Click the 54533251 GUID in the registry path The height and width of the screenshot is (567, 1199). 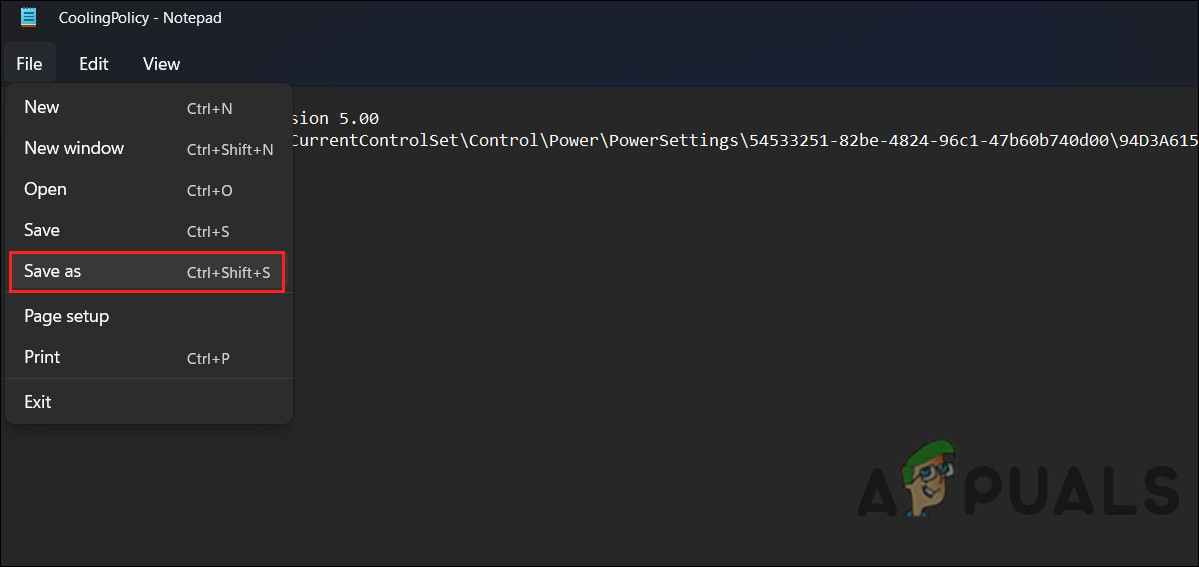click(x=780, y=141)
